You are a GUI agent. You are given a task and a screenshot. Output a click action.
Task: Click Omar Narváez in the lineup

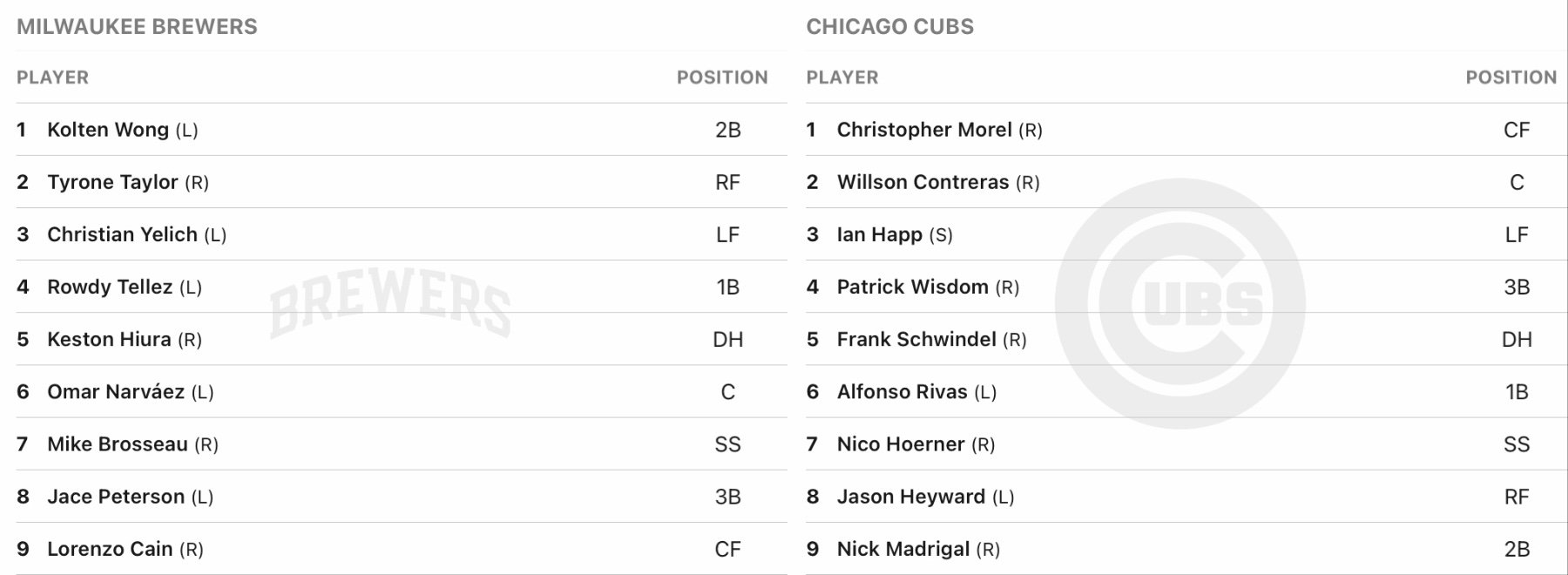tap(116, 391)
